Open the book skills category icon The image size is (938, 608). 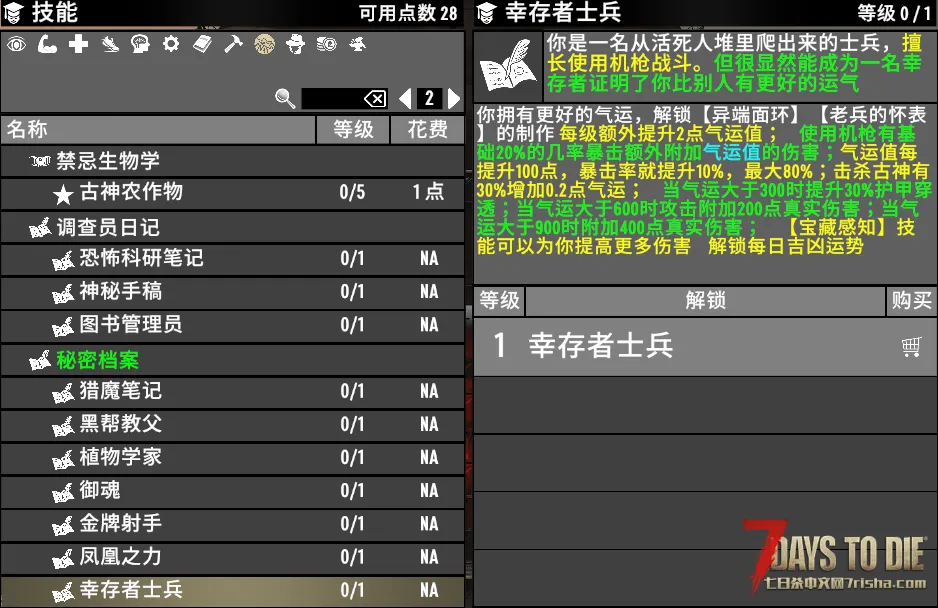[202, 44]
